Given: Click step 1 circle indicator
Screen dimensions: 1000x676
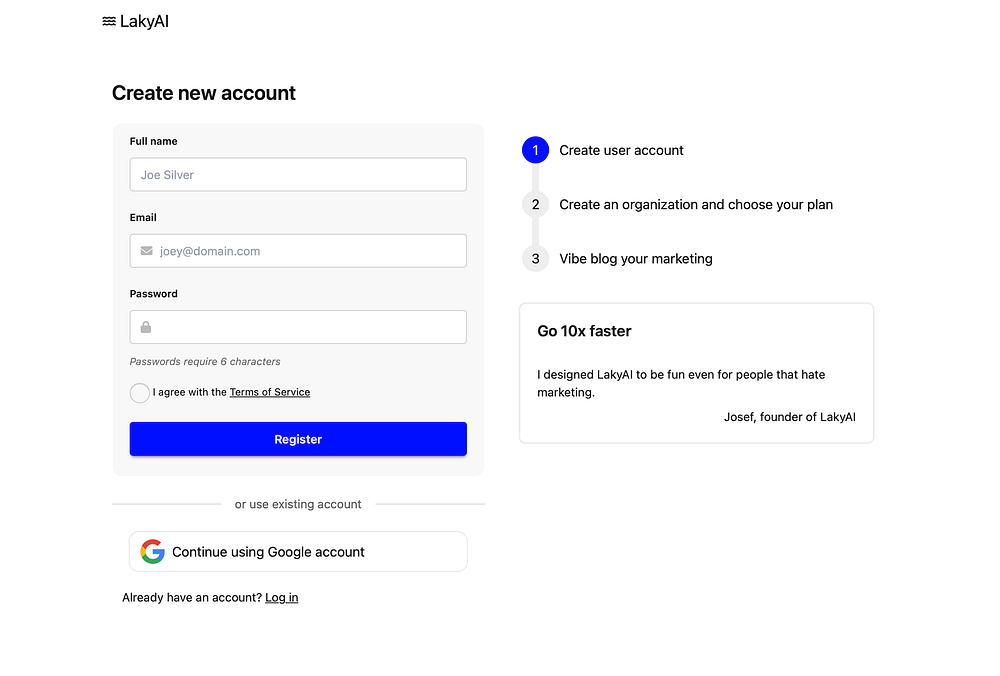Looking at the screenshot, I should pos(535,150).
